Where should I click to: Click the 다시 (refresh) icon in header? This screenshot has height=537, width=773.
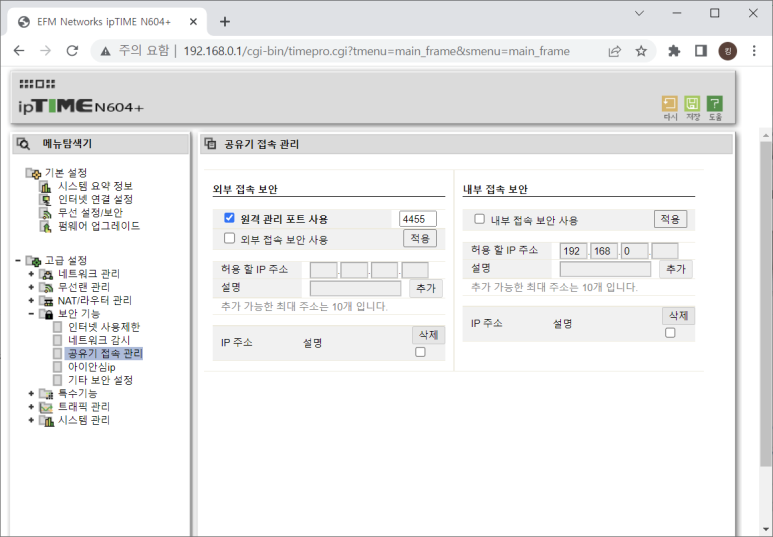coord(670,104)
